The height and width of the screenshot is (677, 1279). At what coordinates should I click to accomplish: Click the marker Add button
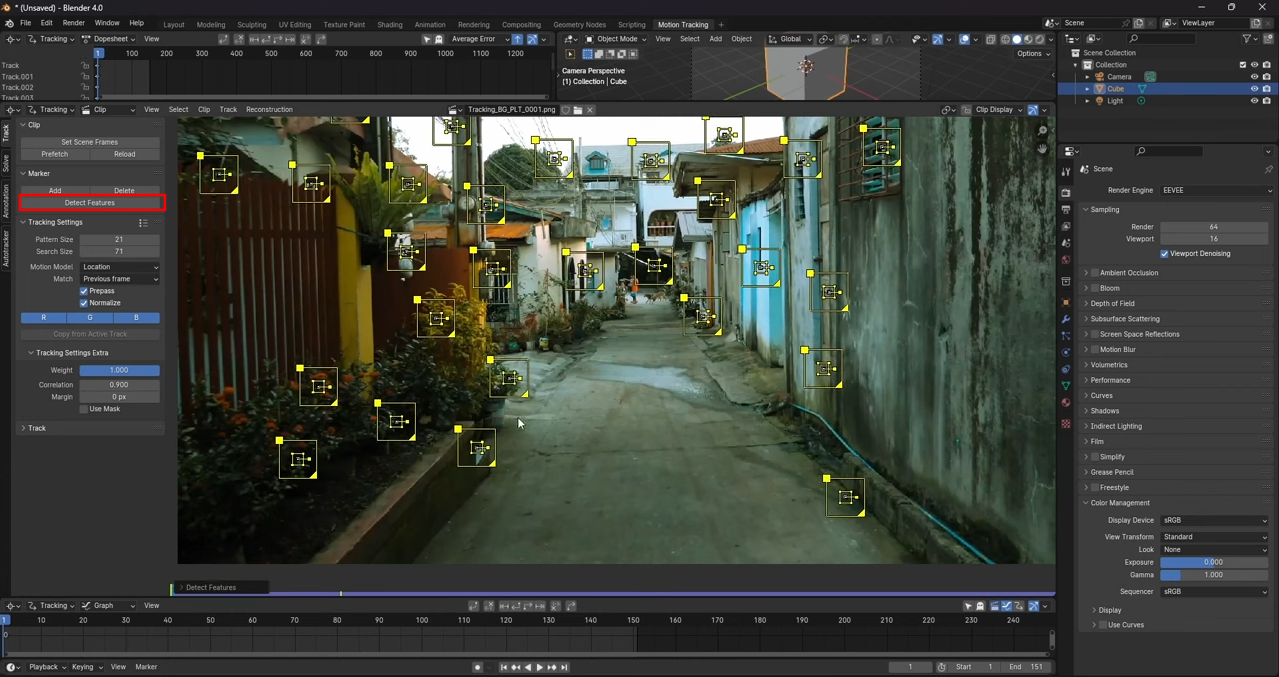tap(55, 190)
